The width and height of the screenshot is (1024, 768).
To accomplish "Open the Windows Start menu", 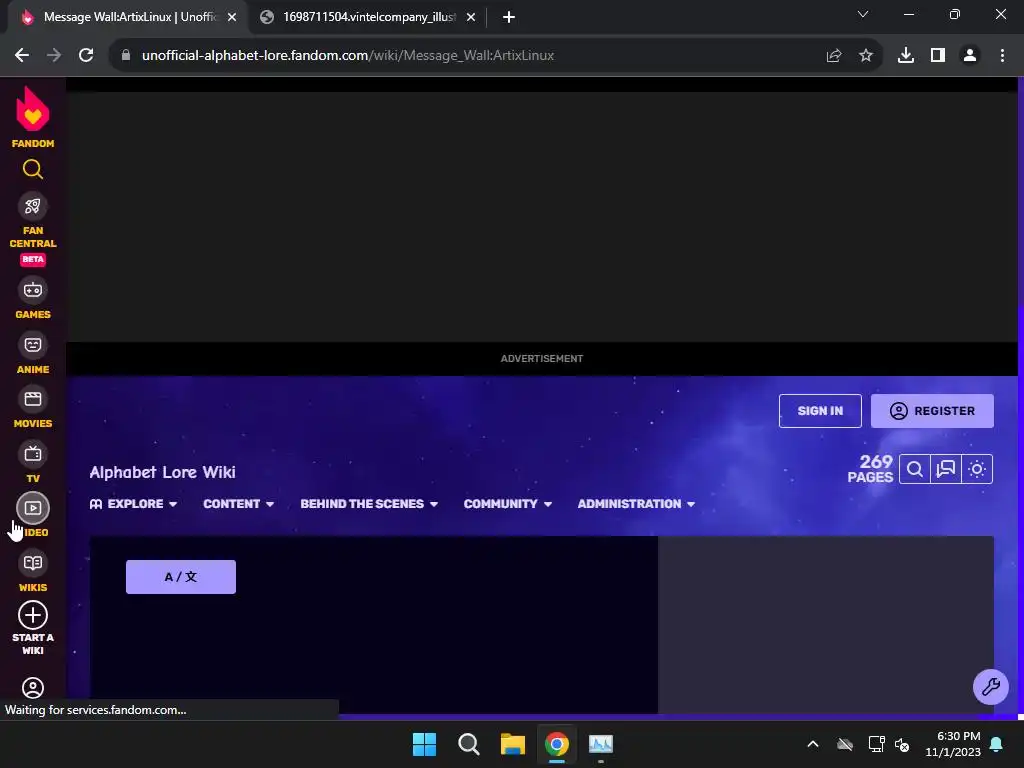I will (424, 744).
